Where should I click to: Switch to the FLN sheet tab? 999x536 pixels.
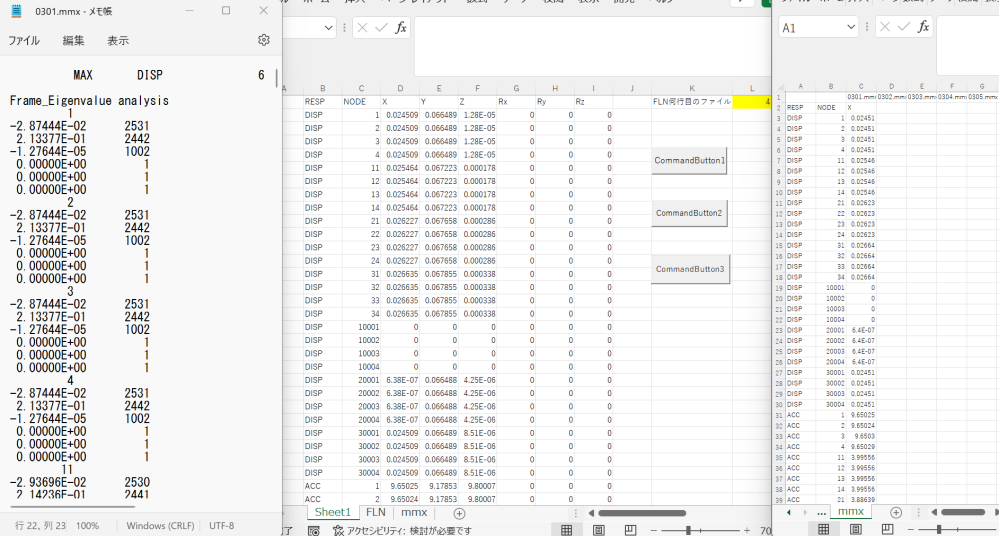[x=376, y=512]
